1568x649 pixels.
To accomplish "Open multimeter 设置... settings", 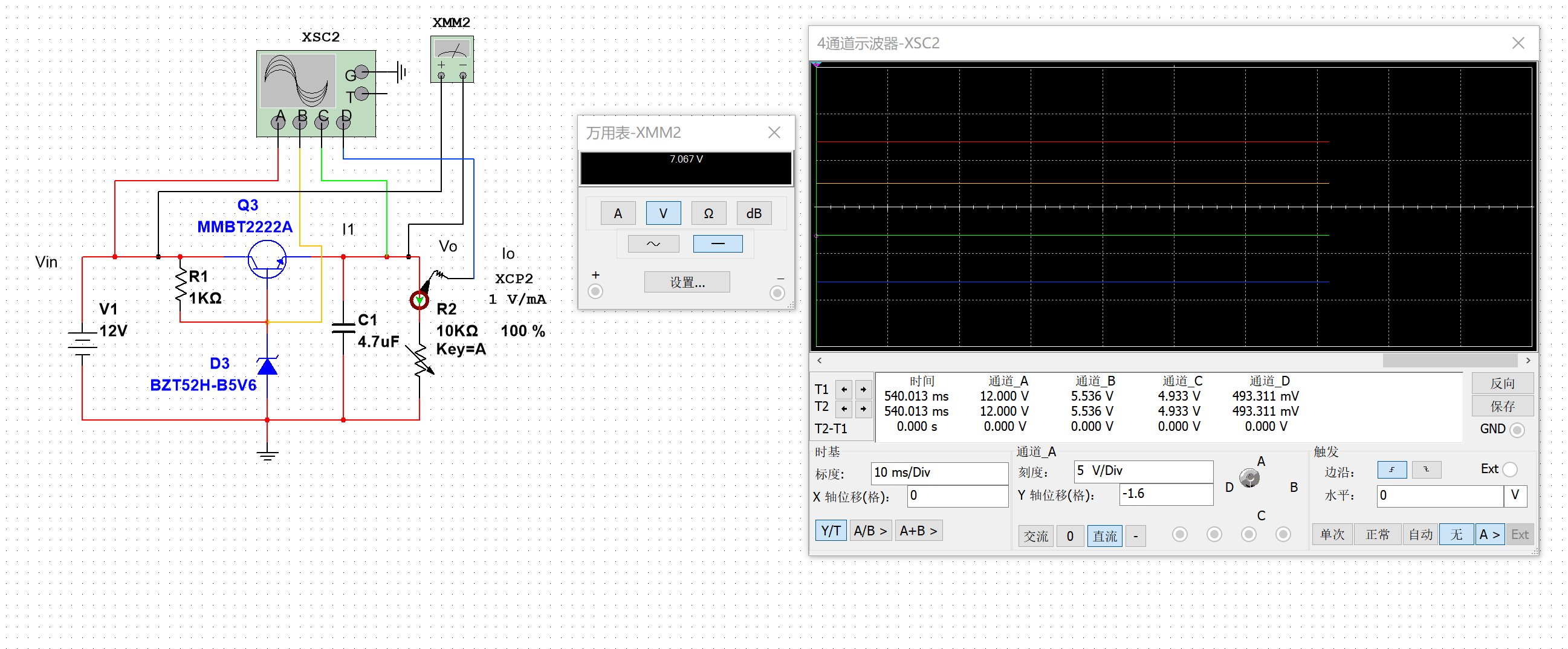I will pos(687,282).
